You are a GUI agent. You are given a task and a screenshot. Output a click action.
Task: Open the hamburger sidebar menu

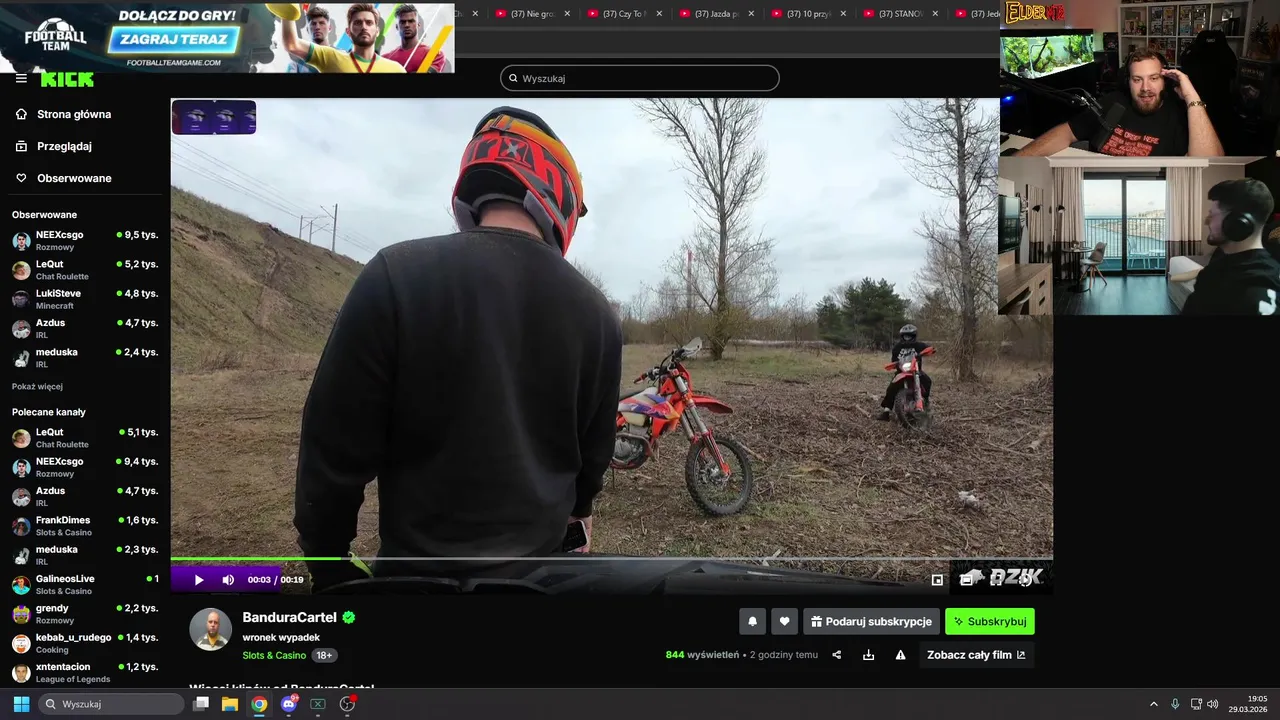(21, 78)
